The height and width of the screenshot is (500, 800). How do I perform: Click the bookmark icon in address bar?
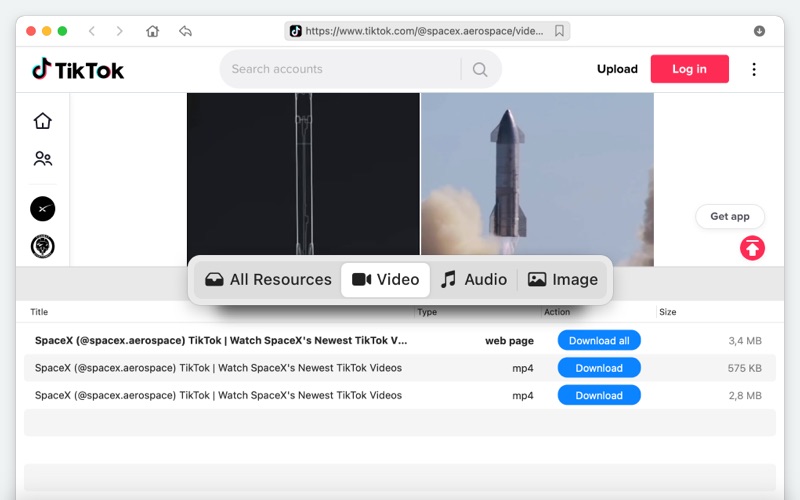560,31
